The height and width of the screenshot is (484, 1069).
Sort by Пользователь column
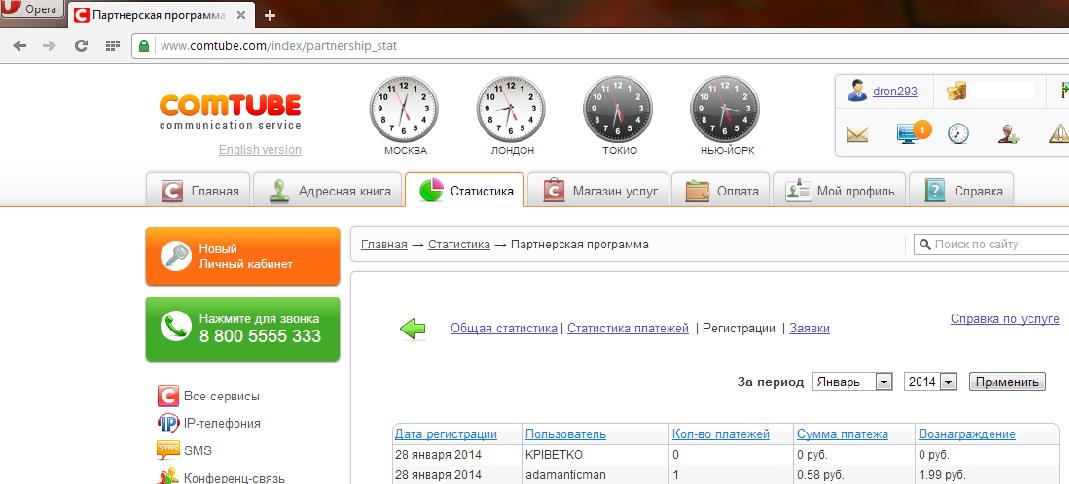[x=565, y=434]
